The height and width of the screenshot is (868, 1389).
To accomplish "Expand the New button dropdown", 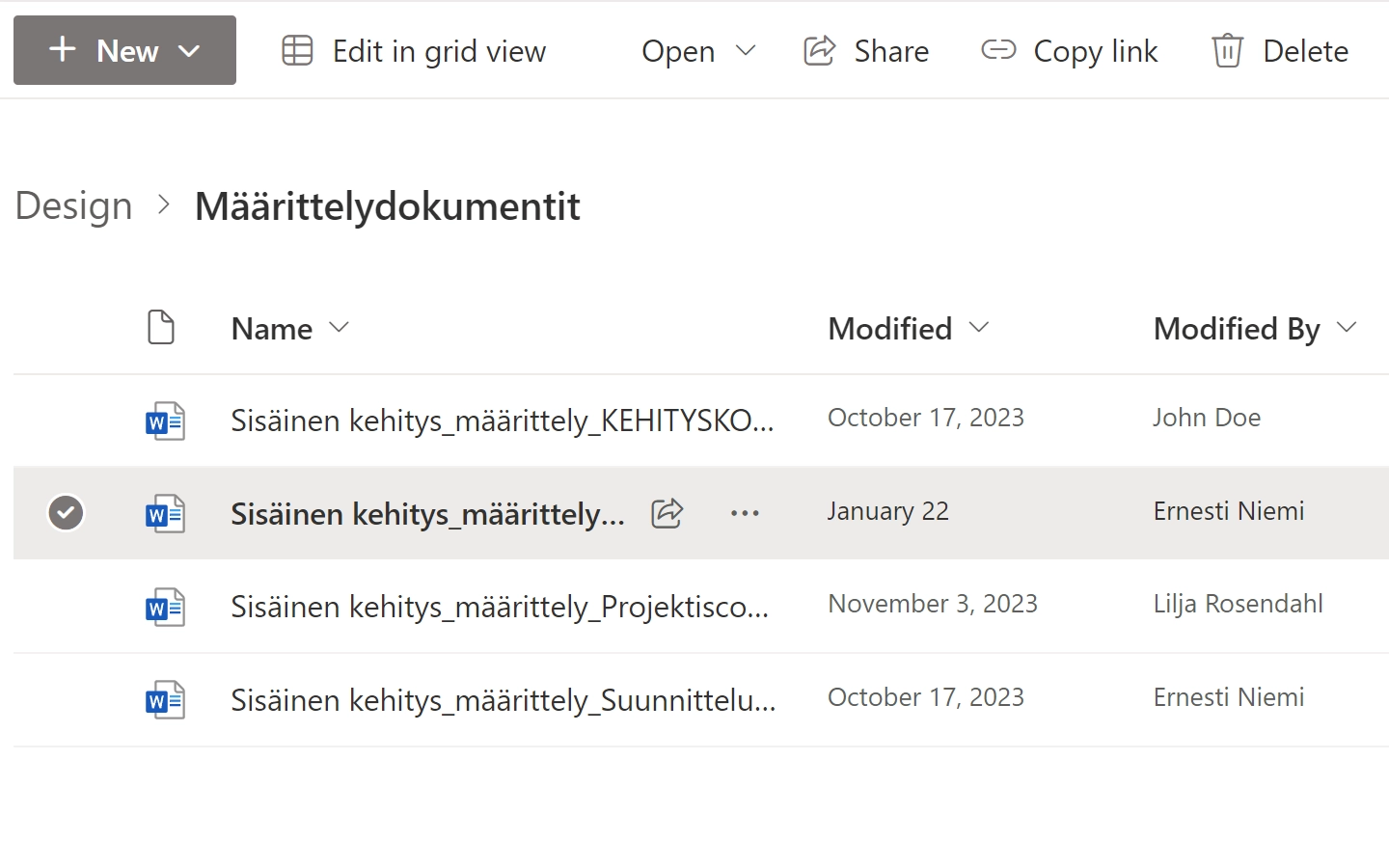I will (x=190, y=50).
